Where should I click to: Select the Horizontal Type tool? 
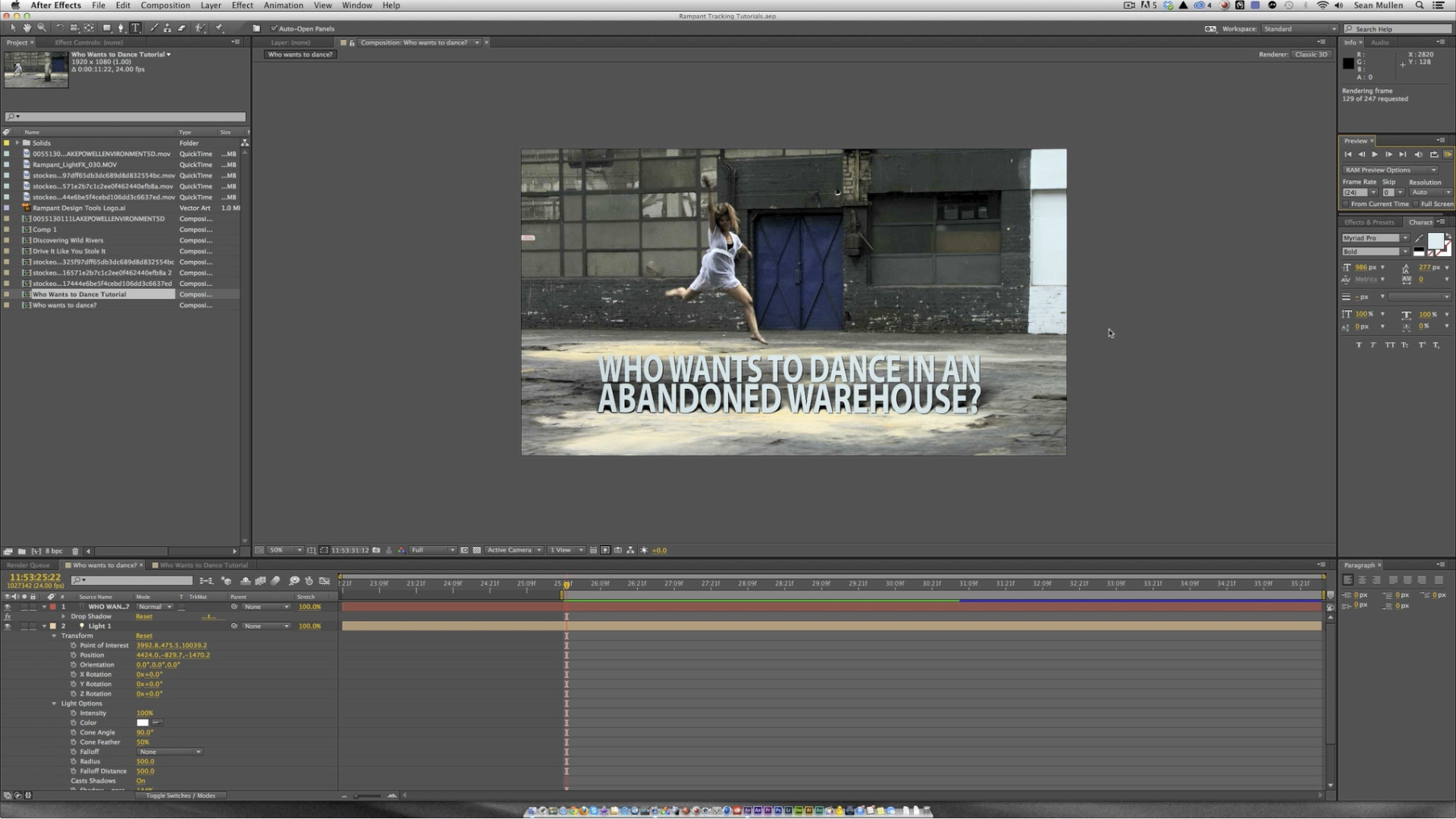tap(135, 28)
